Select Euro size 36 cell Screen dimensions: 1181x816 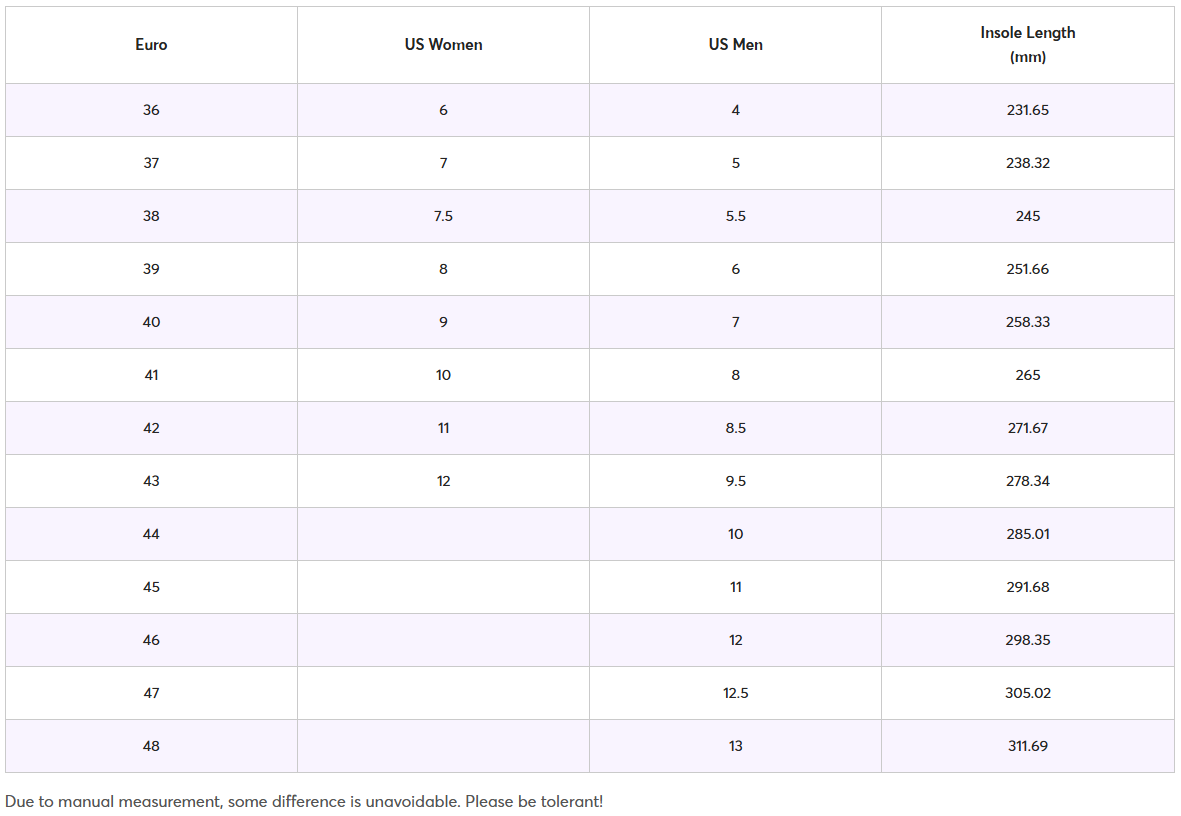[x=151, y=110]
